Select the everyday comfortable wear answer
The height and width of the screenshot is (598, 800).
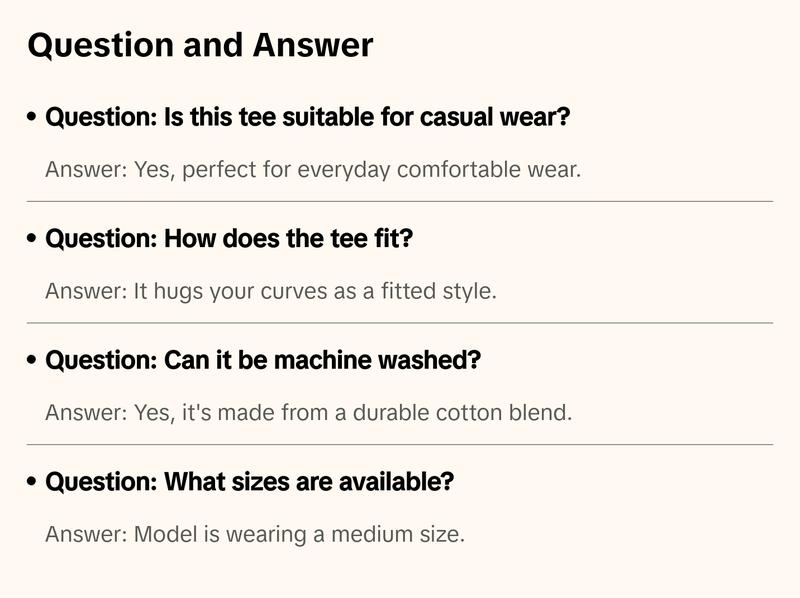pos(312,169)
